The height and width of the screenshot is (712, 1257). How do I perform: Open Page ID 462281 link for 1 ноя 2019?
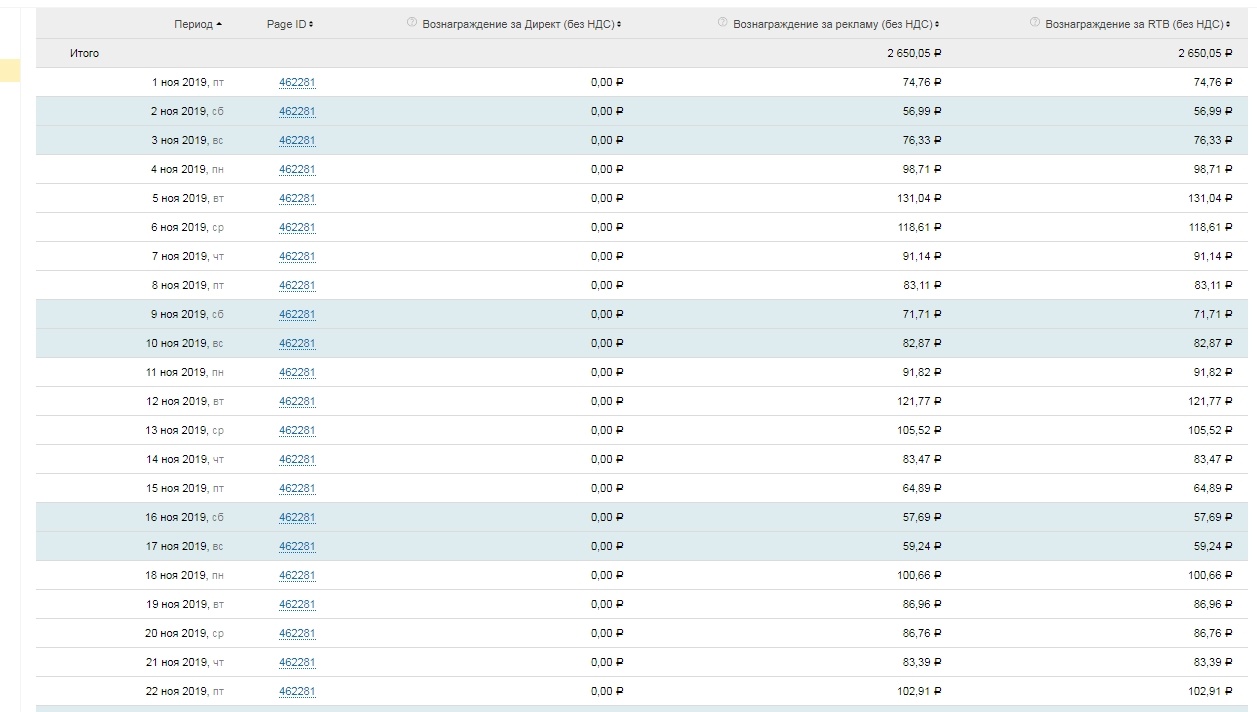click(x=297, y=83)
